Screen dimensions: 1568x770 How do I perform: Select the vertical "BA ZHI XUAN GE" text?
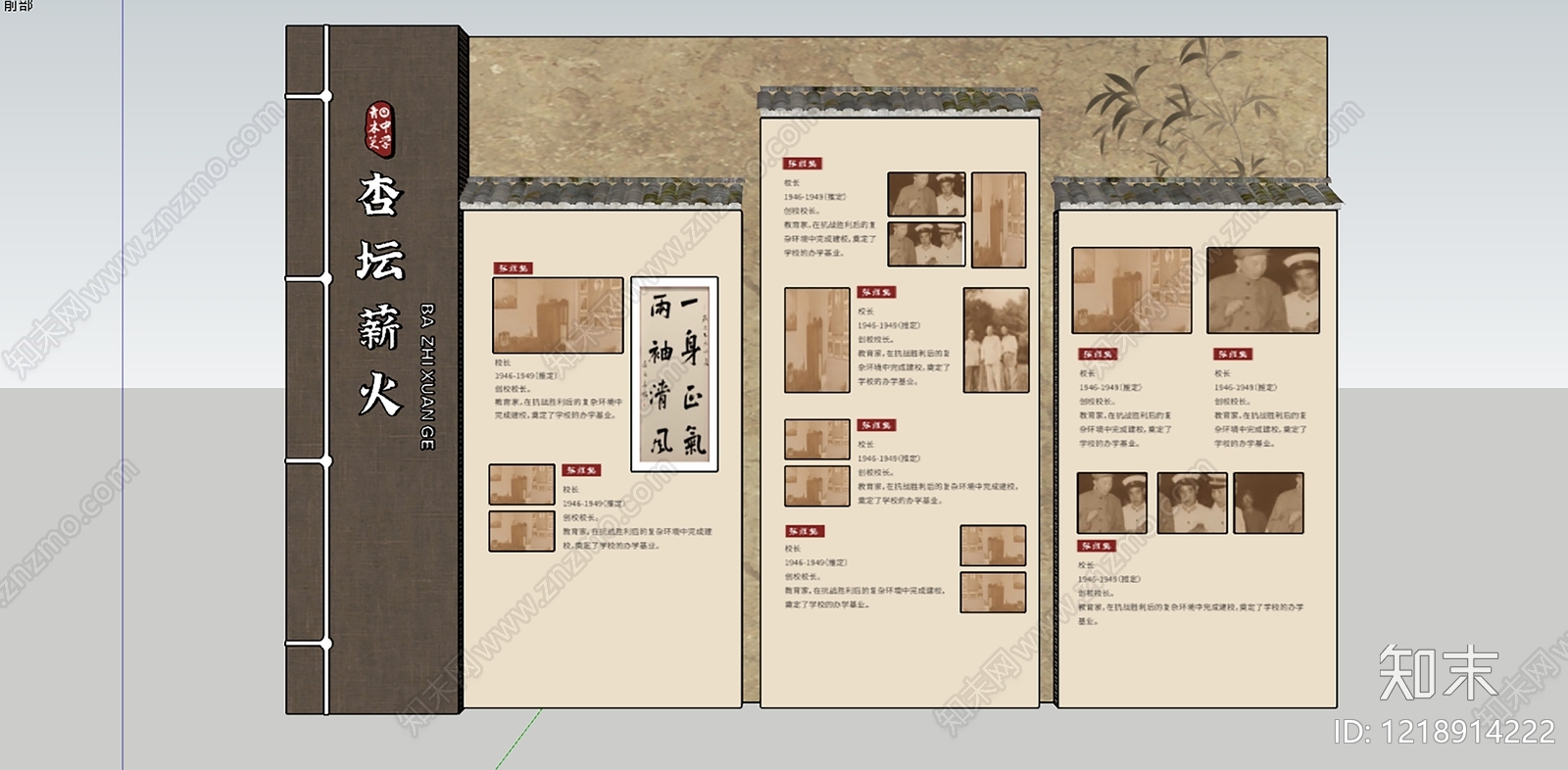(x=427, y=377)
